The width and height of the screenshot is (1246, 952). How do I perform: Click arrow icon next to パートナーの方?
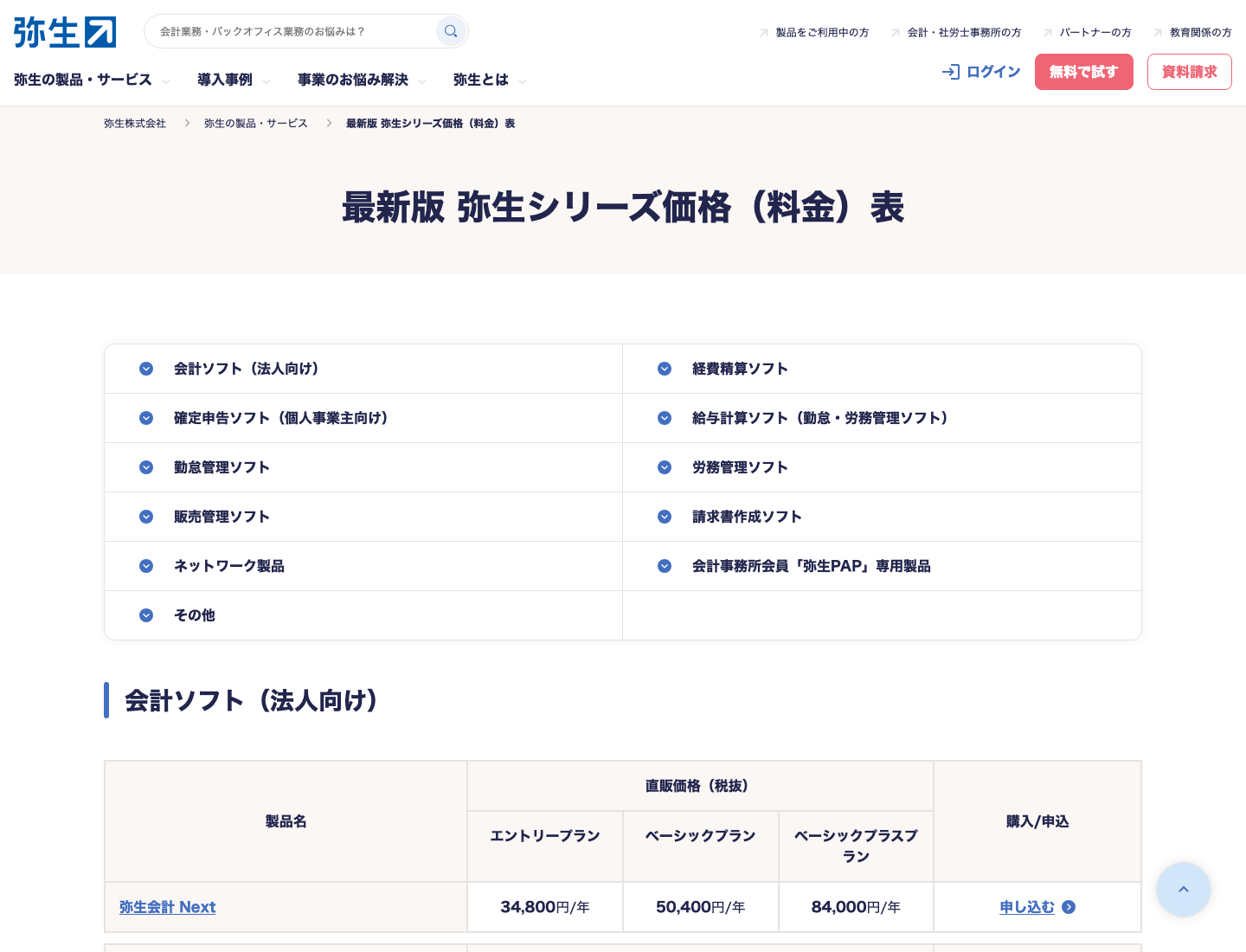click(x=1048, y=33)
